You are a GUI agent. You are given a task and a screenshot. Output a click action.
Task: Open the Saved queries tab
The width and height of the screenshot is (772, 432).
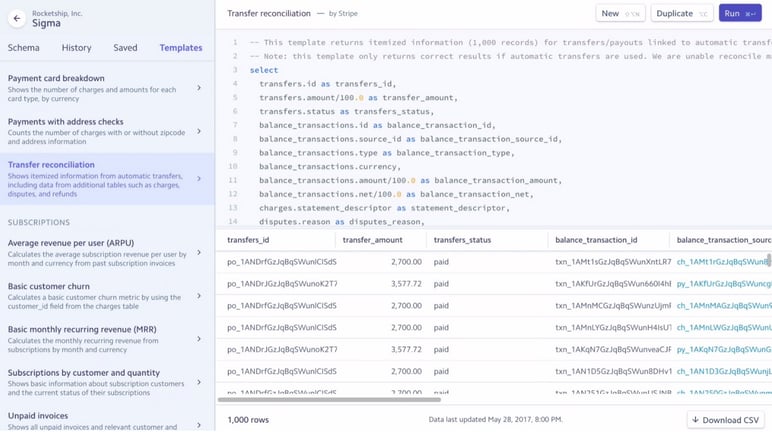pos(125,48)
